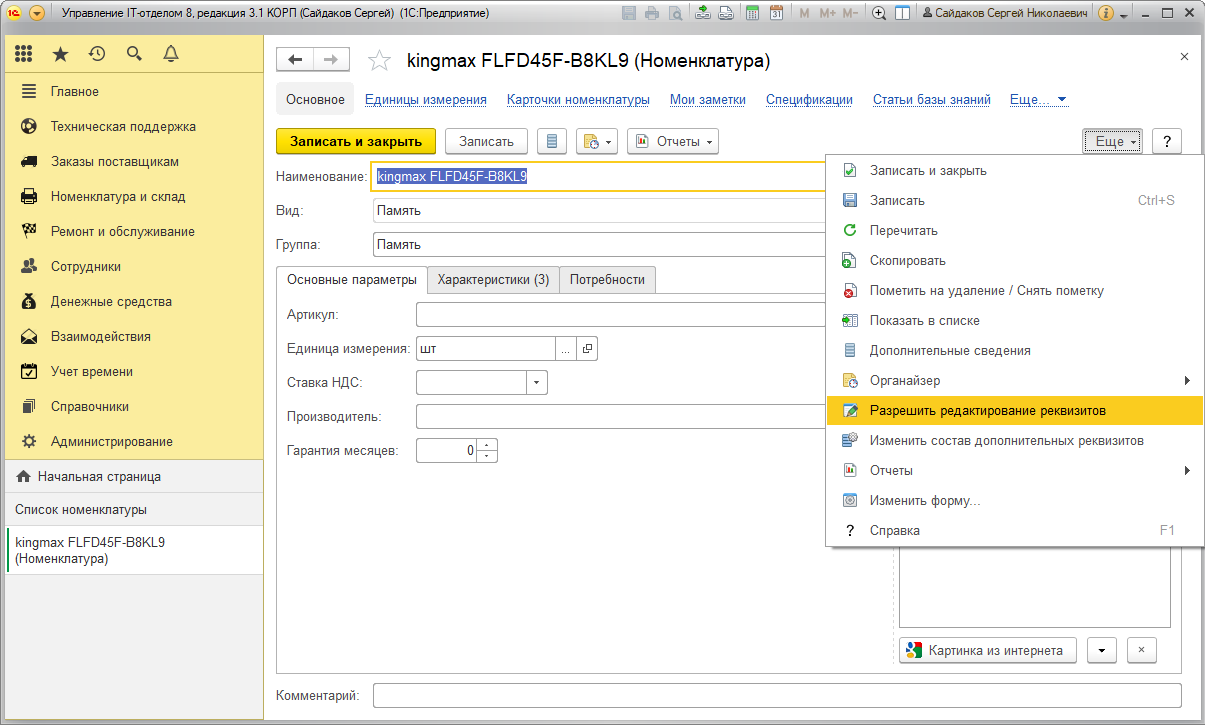Open the notifications bell icon
Image resolution: width=1205 pixels, height=725 pixels.
[x=170, y=54]
